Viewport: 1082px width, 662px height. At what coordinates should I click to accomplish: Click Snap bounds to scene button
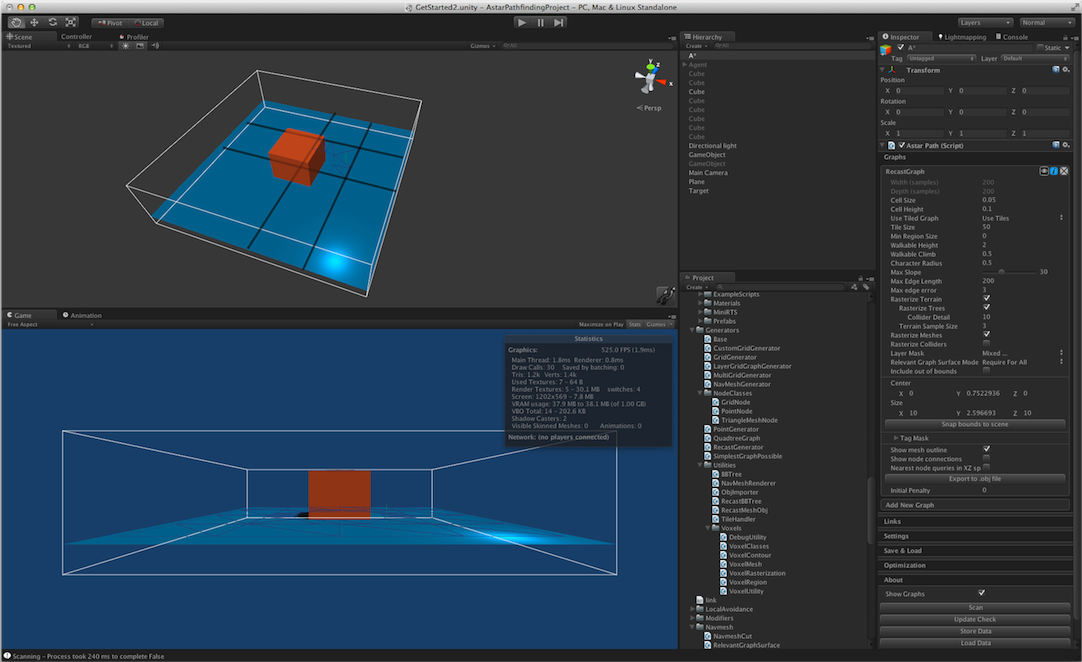[975, 424]
